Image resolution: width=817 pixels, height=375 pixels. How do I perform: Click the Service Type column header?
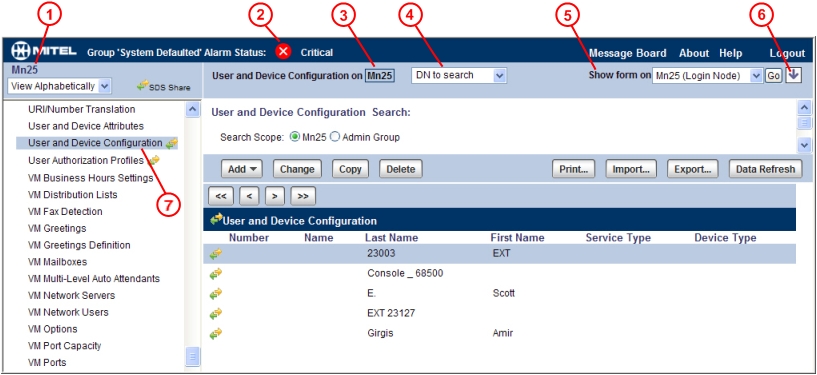click(618, 238)
